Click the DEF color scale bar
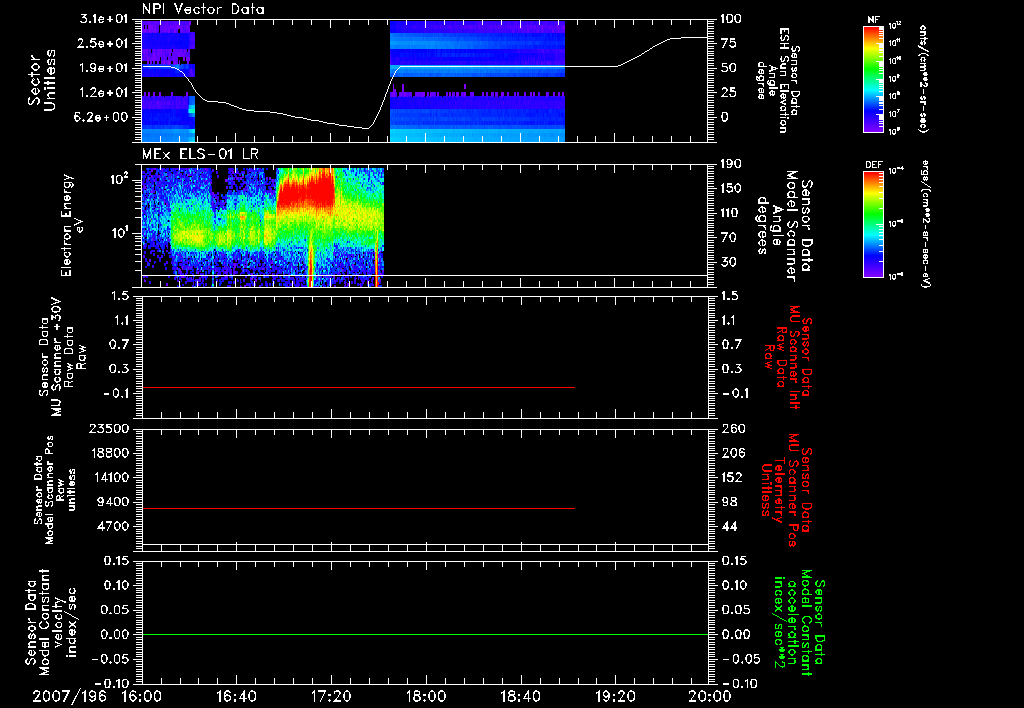Image resolution: width=1024 pixels, height=708 pixels. click(x=874, y=223)
